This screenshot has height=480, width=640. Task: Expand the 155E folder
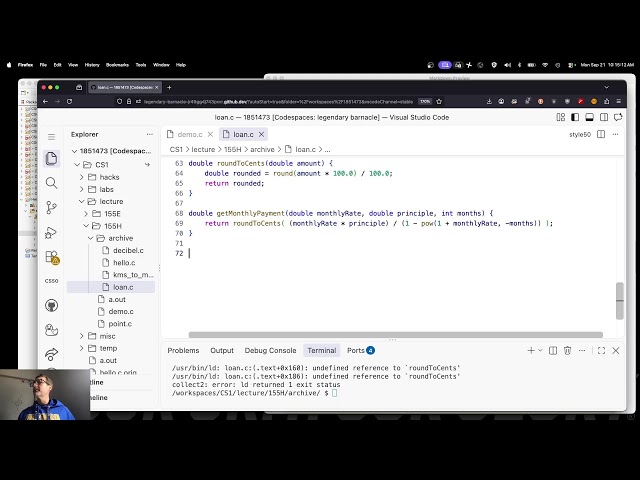(x=86, y=214)
